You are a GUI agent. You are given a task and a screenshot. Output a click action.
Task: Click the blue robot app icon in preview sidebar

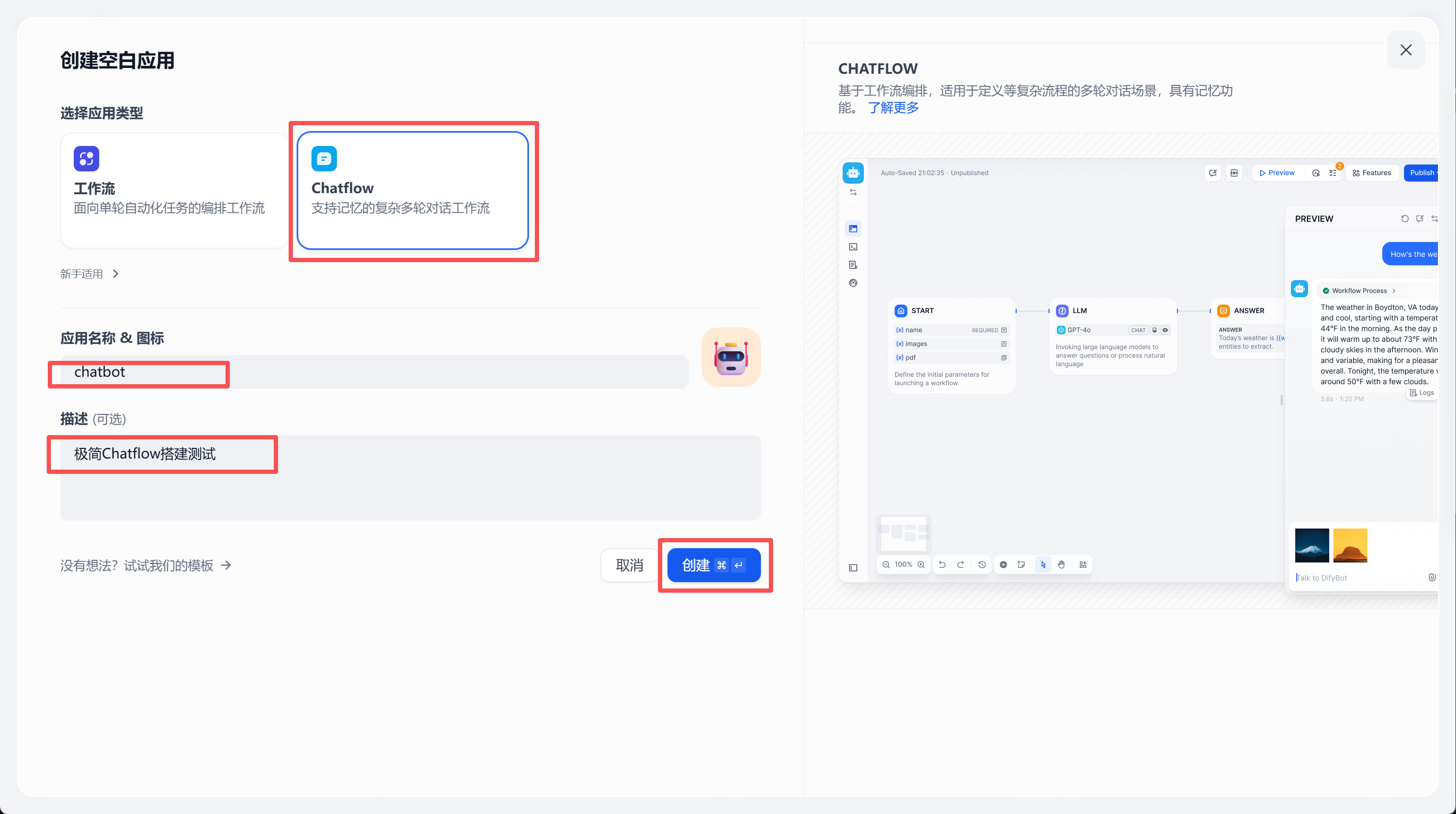click(853, 173)
